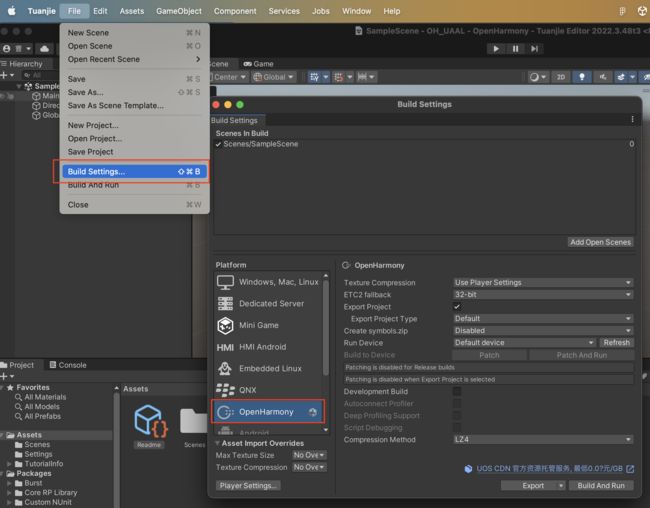This screenshot has width=650, height=508.
Task: Open Player Settings... button
Action: point(248,486)
